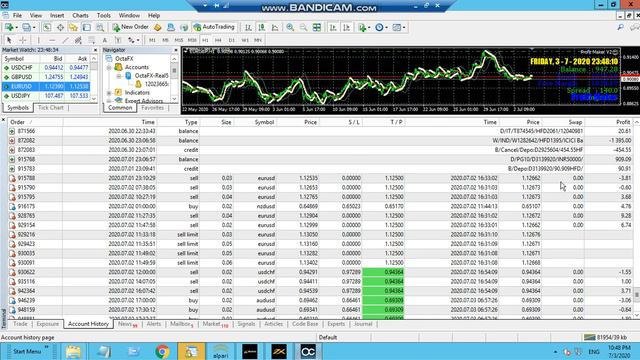Expand the Indicators tree node
Screen dimensions: 640x360
109,93
